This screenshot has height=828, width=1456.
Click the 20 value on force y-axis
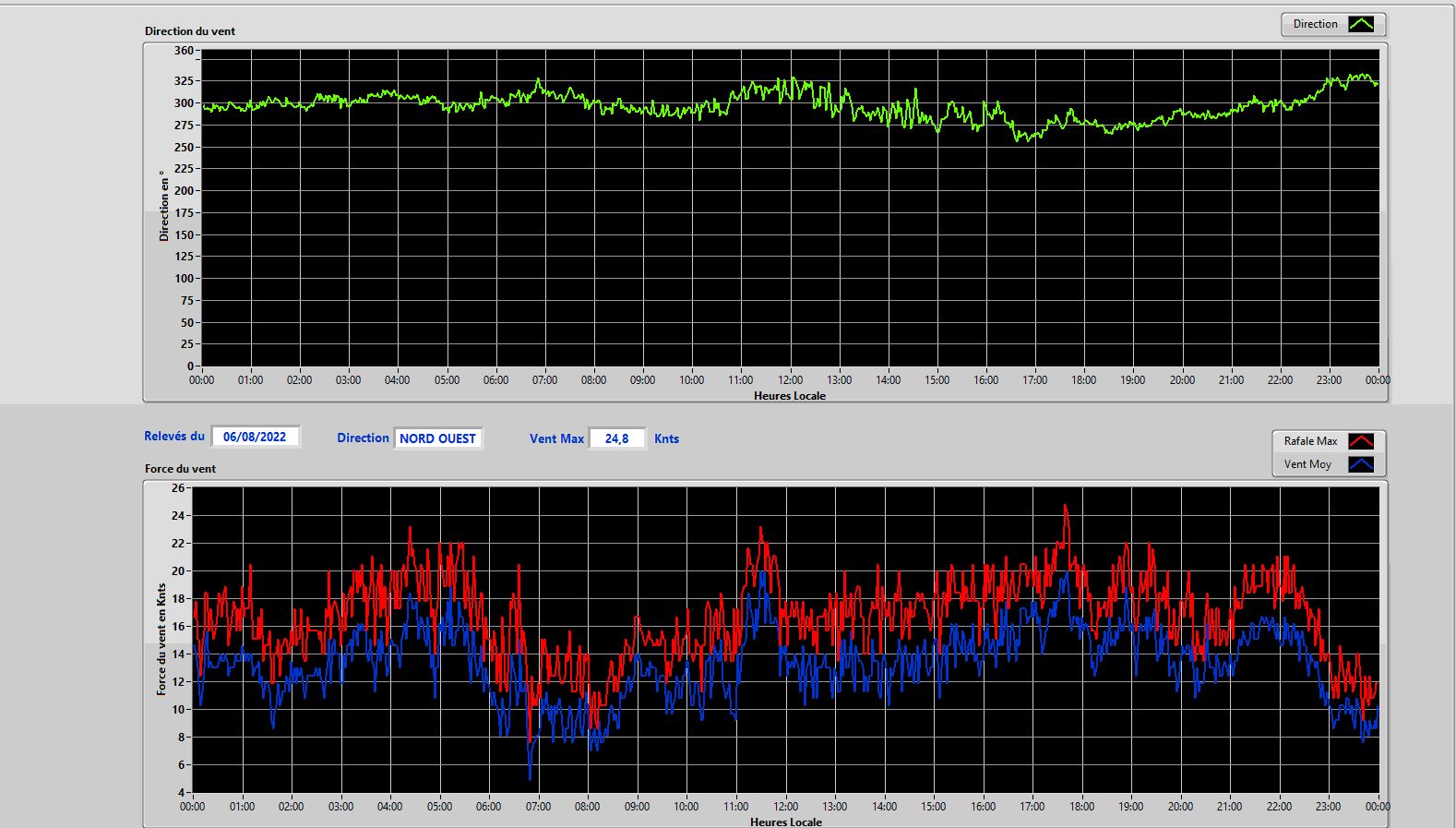pyautogui.click(x=178, y=571)
